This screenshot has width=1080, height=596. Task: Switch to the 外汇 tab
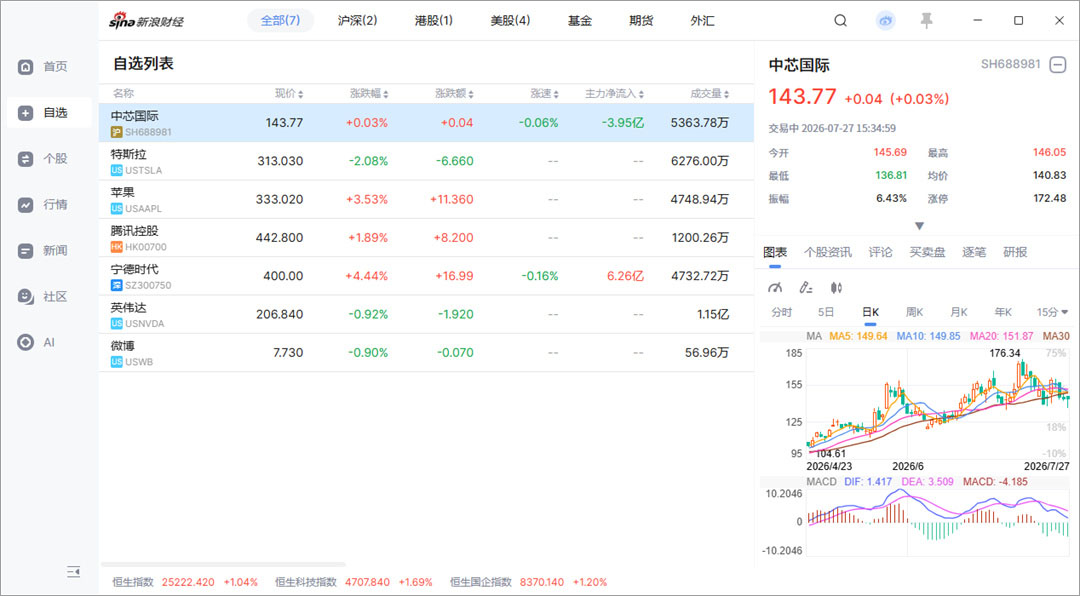click(703, 21)
